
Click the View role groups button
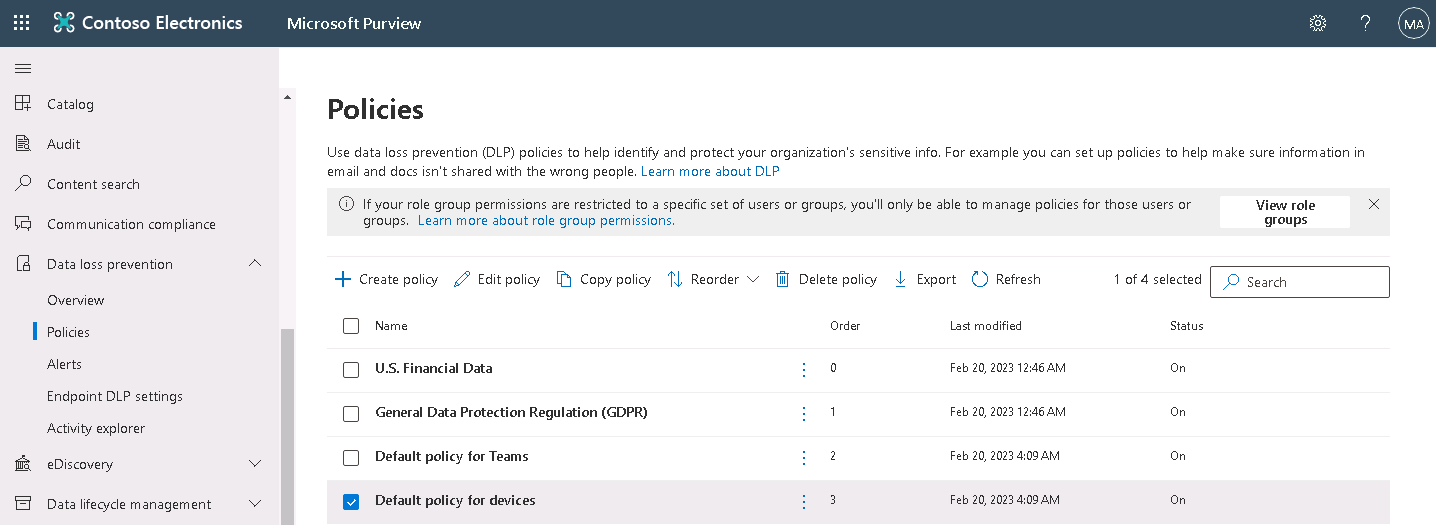click(x=1285, y=212)
